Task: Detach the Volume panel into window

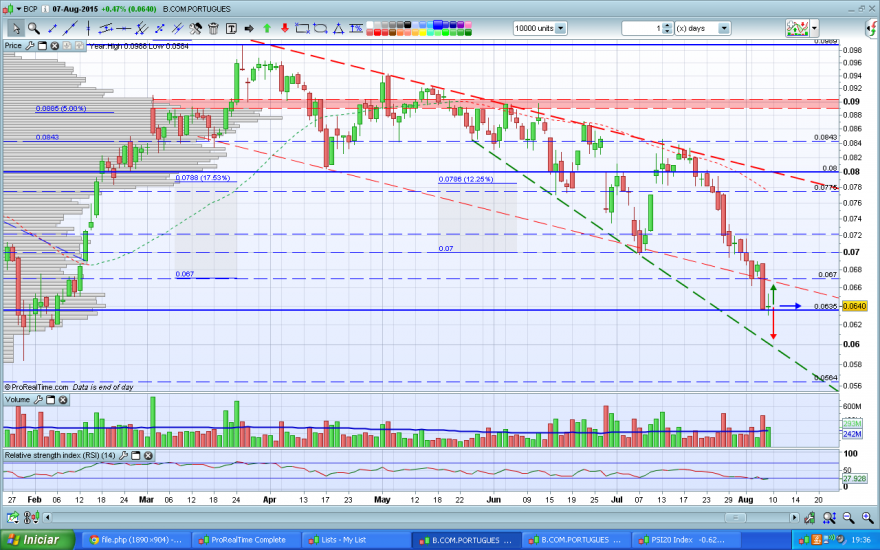Action: click(51, 400)
